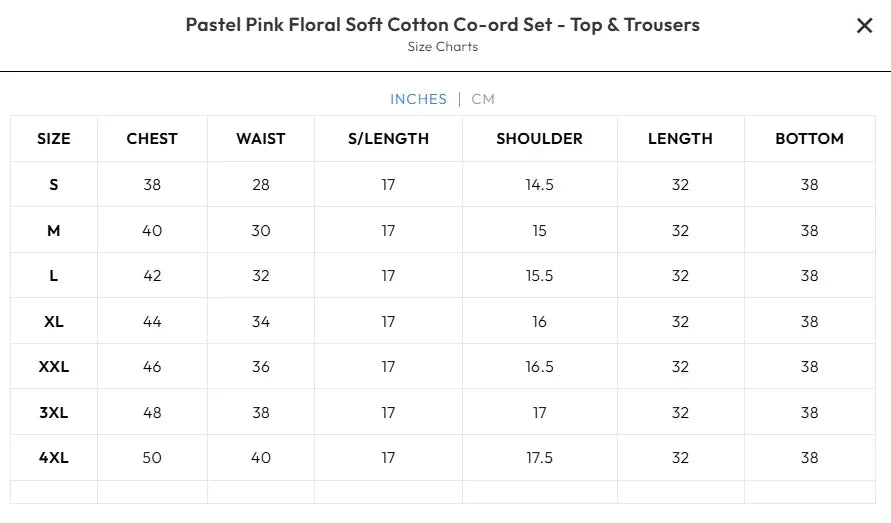Image resolution: width=891 pixels, height=523 pixels.
Task: Click the SHOULDER column header
Action: [x=539, y=139]
